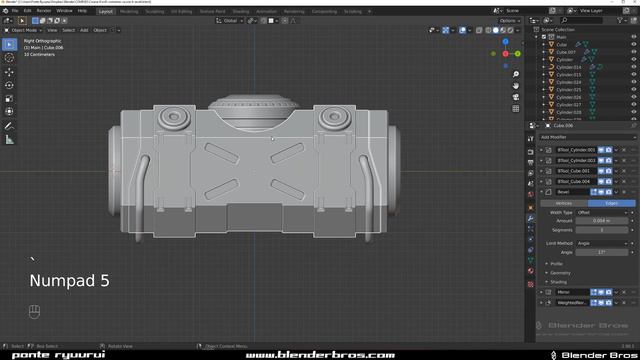Screen dimensions: 640x360
Task: Remove the BTool_Cube.001 modifier
Action: (624, 171)
